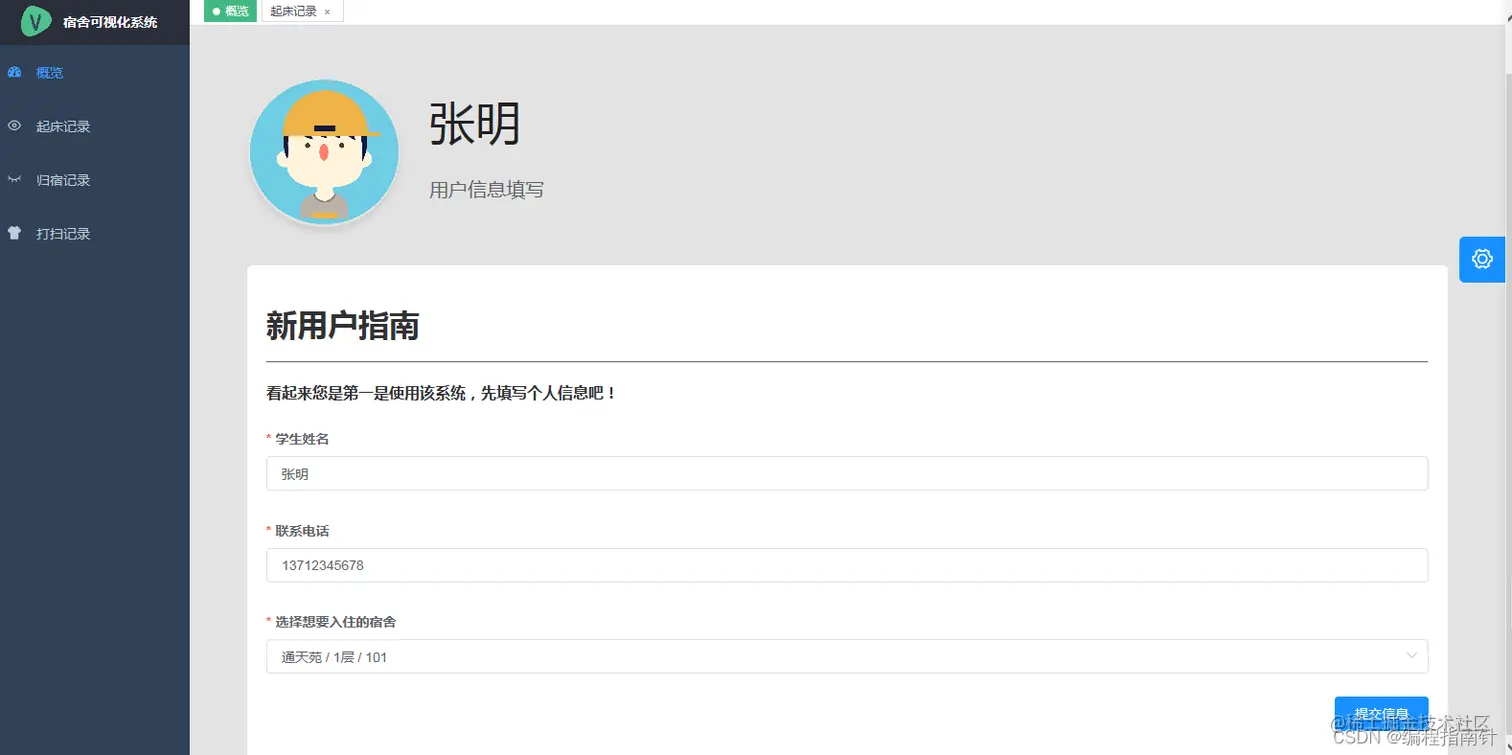Image resolution: width=1512 pixels, height=755 pixels.
Task: Click the 新用户指南 heading
Action: point(342,326)
